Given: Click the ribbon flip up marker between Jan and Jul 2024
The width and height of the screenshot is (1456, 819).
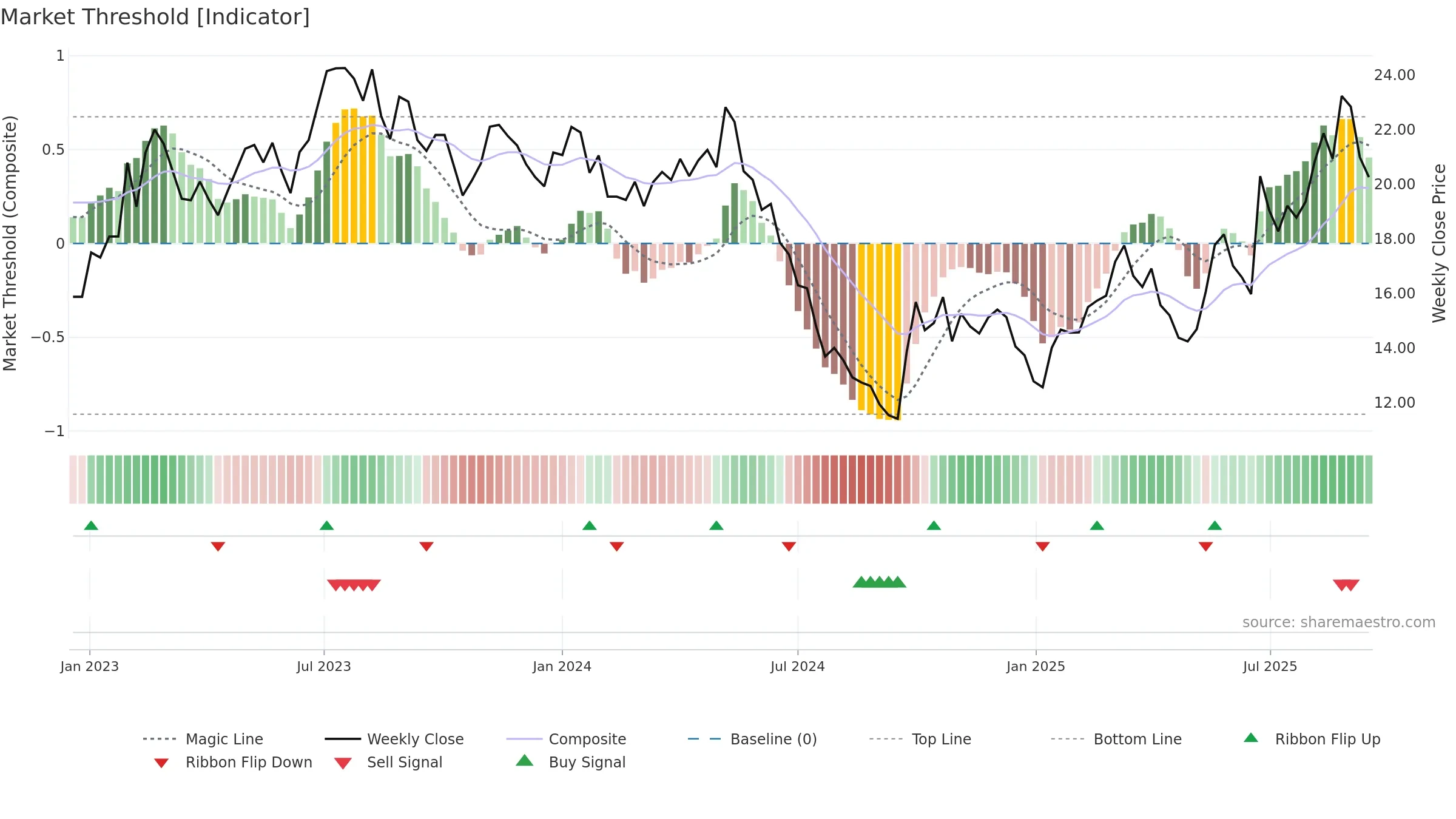Looking at the screenshot, I should point(716,525).
